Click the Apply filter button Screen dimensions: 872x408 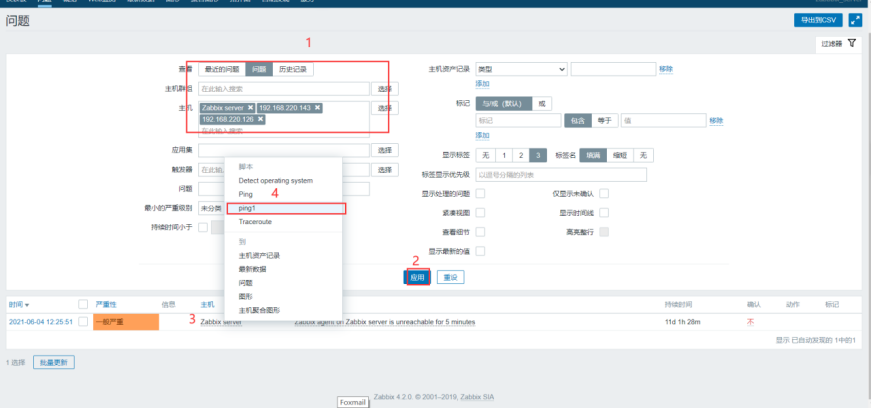[417, 277]
